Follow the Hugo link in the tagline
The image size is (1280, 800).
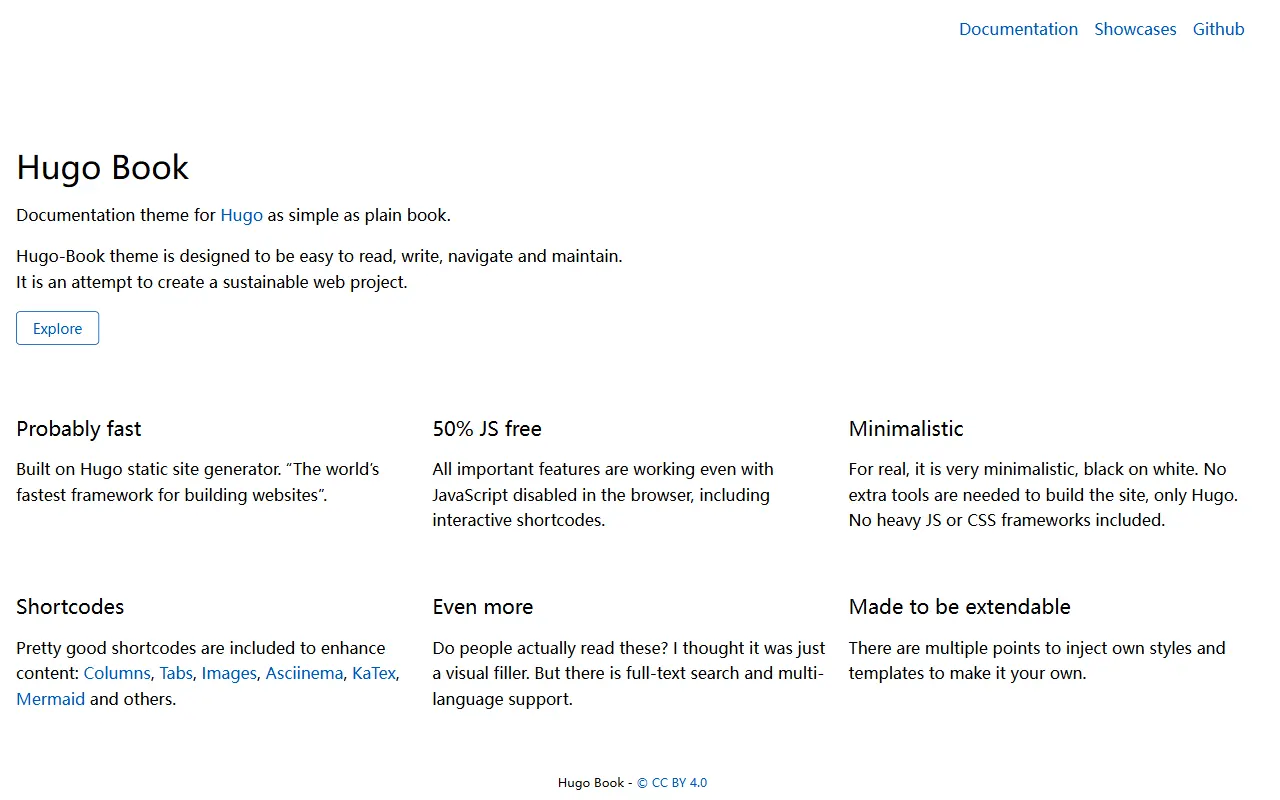[x=242, y=215]
